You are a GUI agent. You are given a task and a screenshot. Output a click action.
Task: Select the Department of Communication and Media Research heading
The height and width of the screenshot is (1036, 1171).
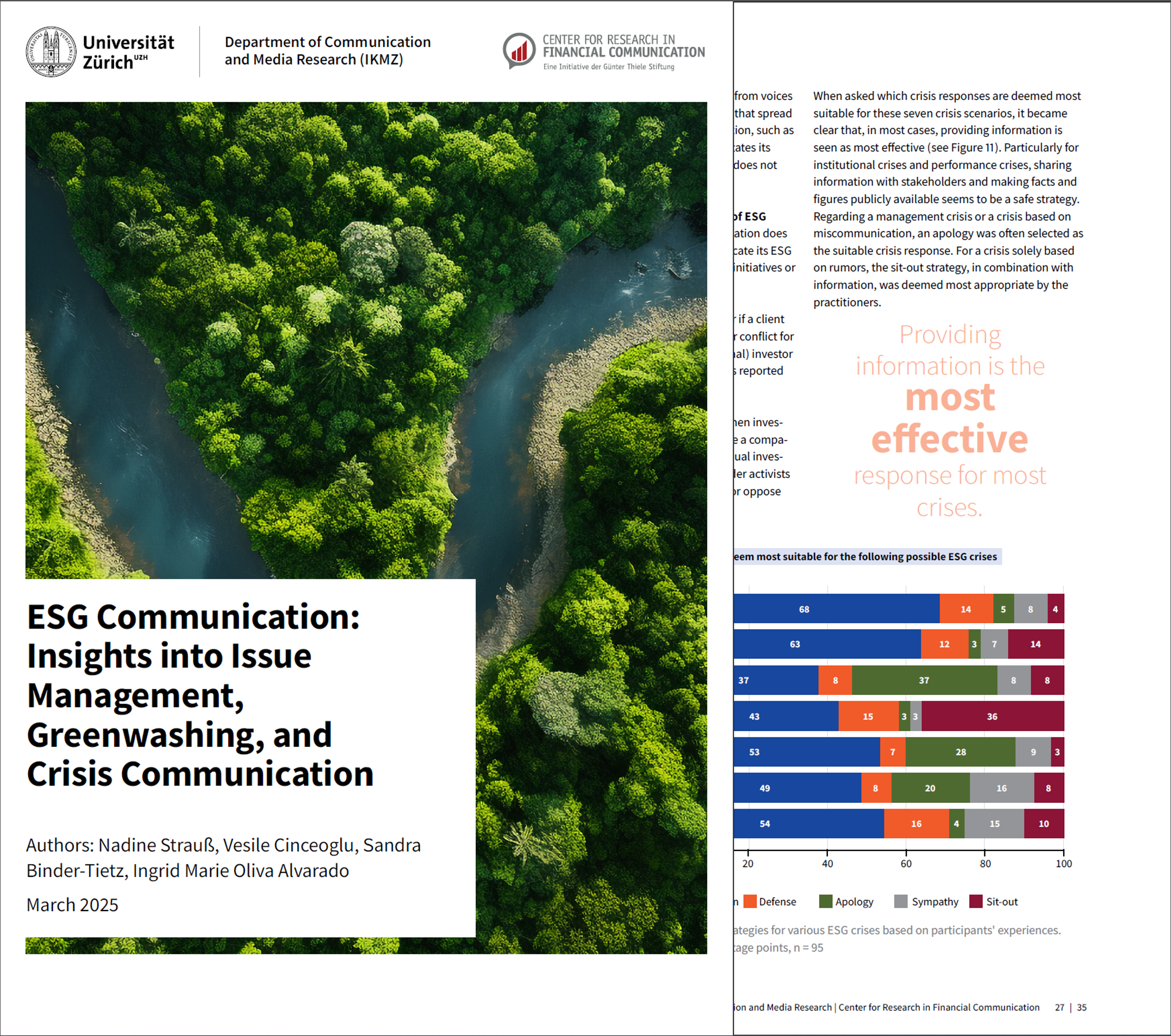point(327,51)
